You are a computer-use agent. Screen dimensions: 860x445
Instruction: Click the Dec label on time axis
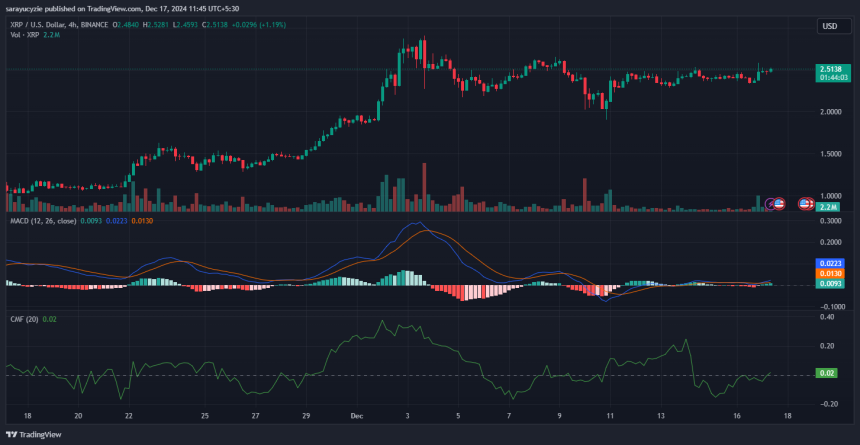[358, 413]
